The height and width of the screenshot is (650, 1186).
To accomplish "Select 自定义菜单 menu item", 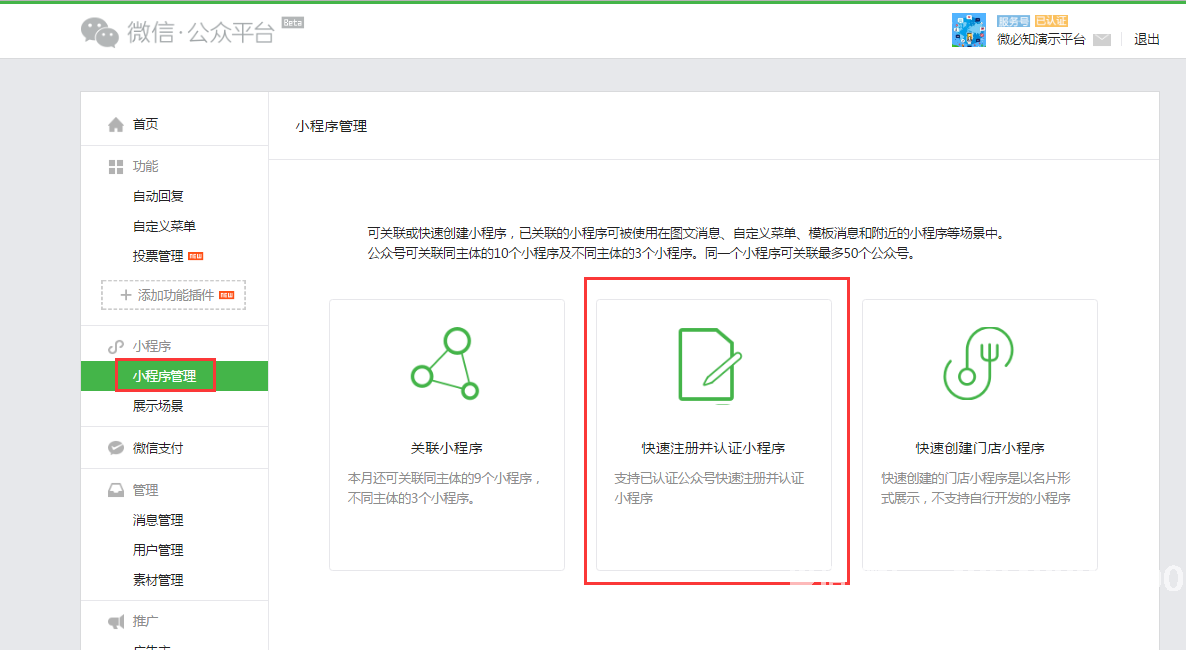I will (x=164, y=226).
